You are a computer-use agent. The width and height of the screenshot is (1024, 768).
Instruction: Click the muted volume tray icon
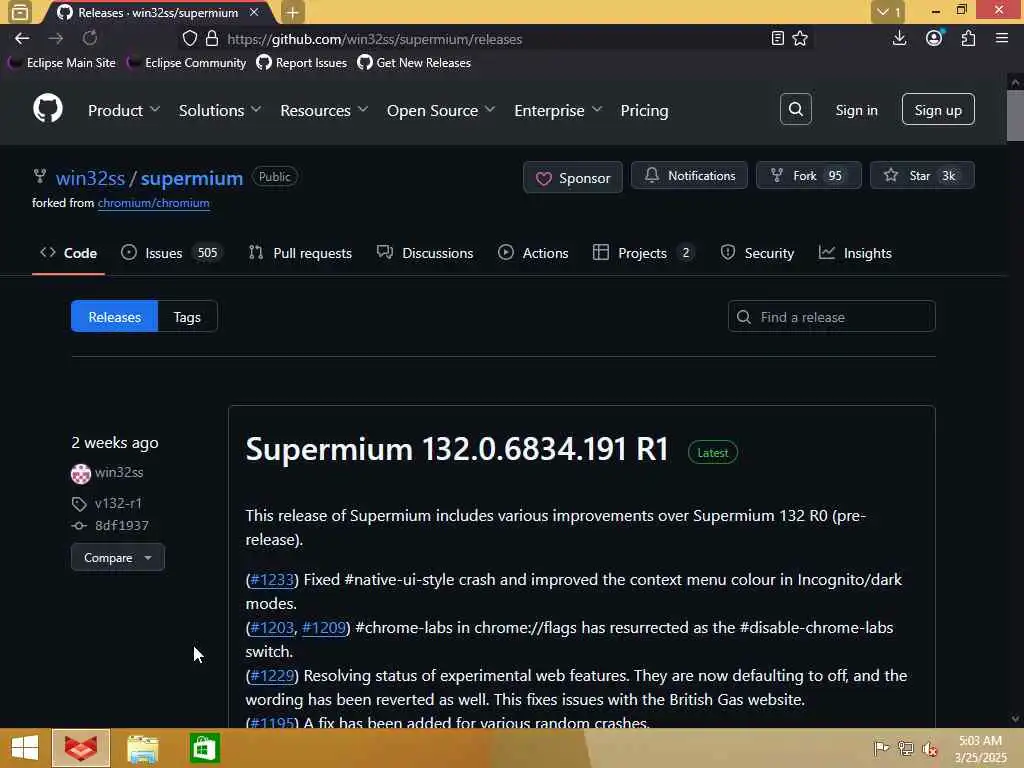929,748
